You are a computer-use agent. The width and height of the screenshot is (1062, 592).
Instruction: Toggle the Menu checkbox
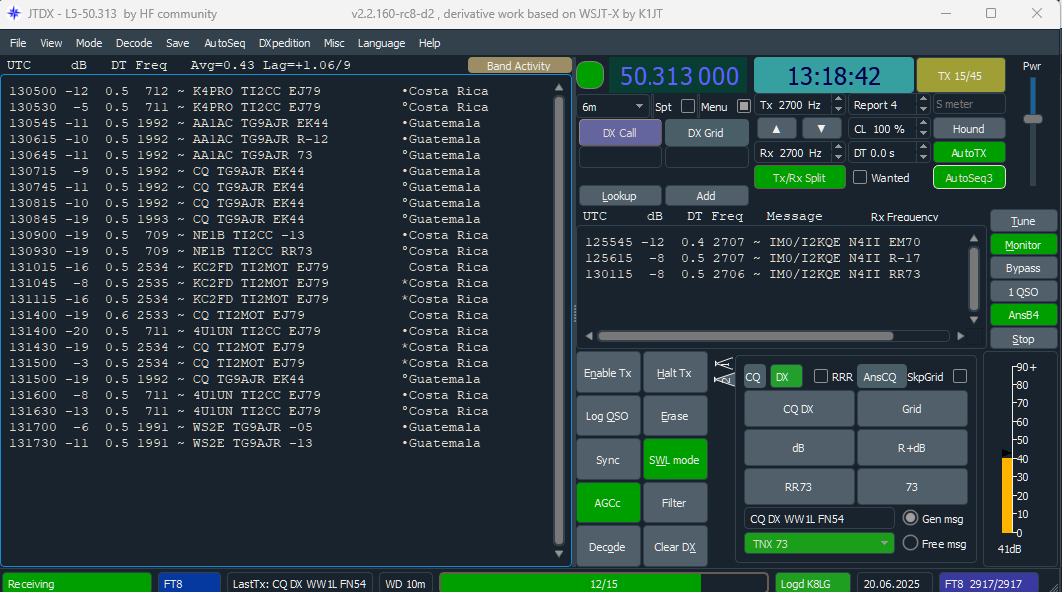744,106
